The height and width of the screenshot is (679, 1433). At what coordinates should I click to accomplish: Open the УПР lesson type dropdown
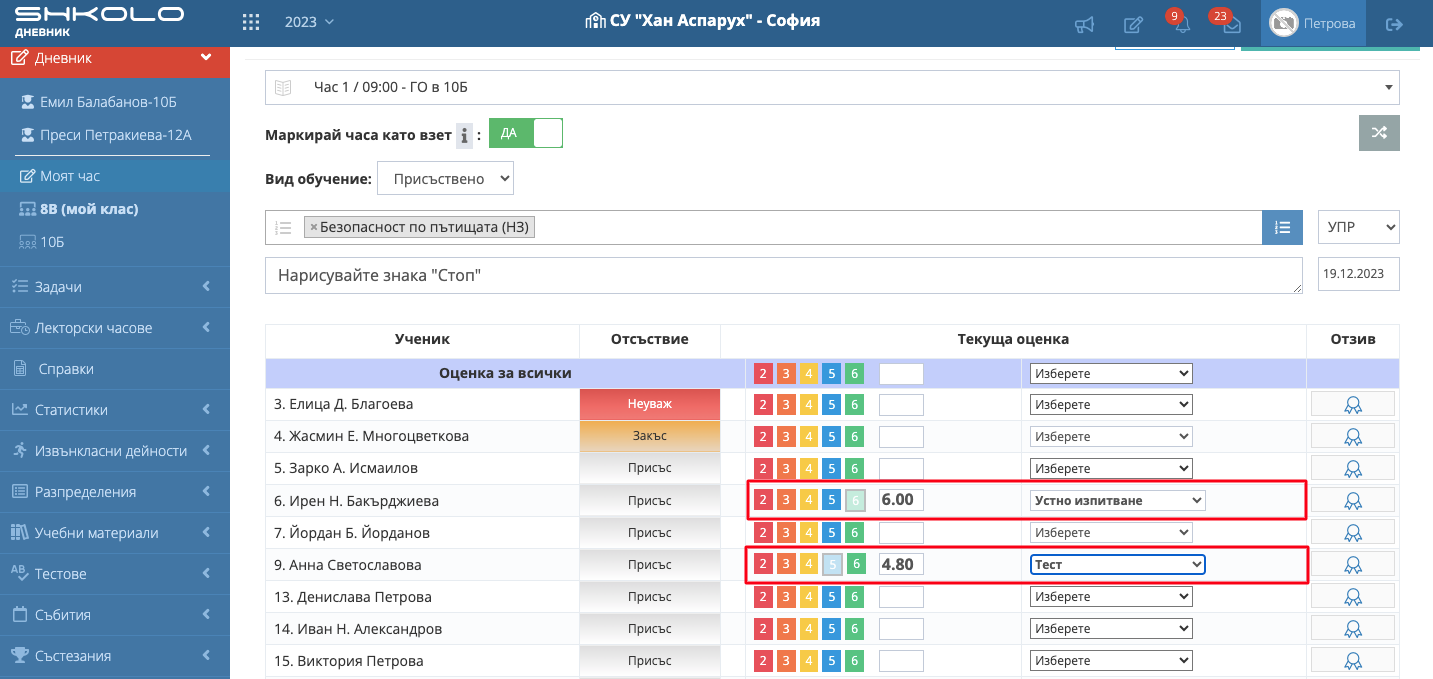(1358, 227)
